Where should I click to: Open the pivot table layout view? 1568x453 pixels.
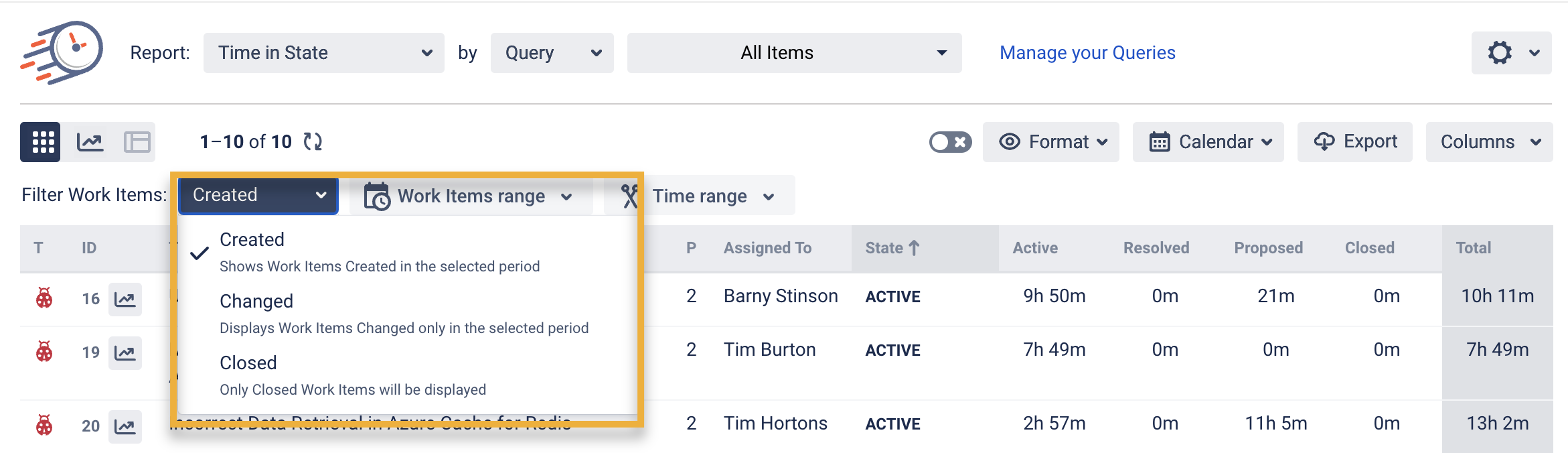137,142
